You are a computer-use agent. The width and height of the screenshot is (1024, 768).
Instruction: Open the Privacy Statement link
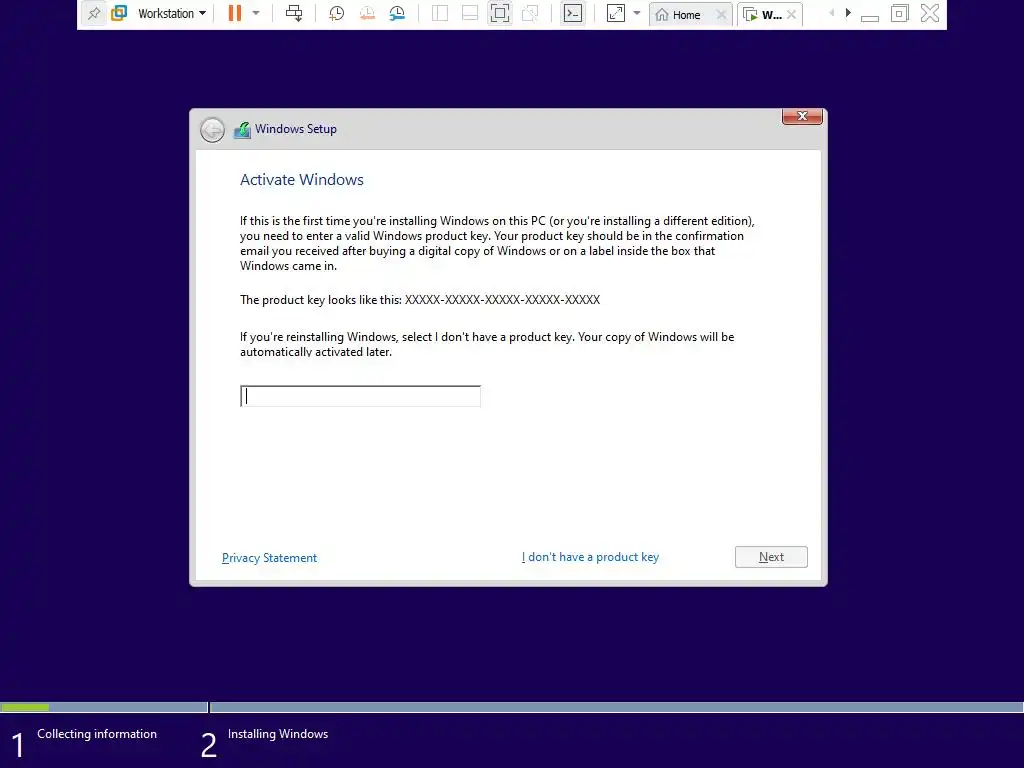pos(269,558)
